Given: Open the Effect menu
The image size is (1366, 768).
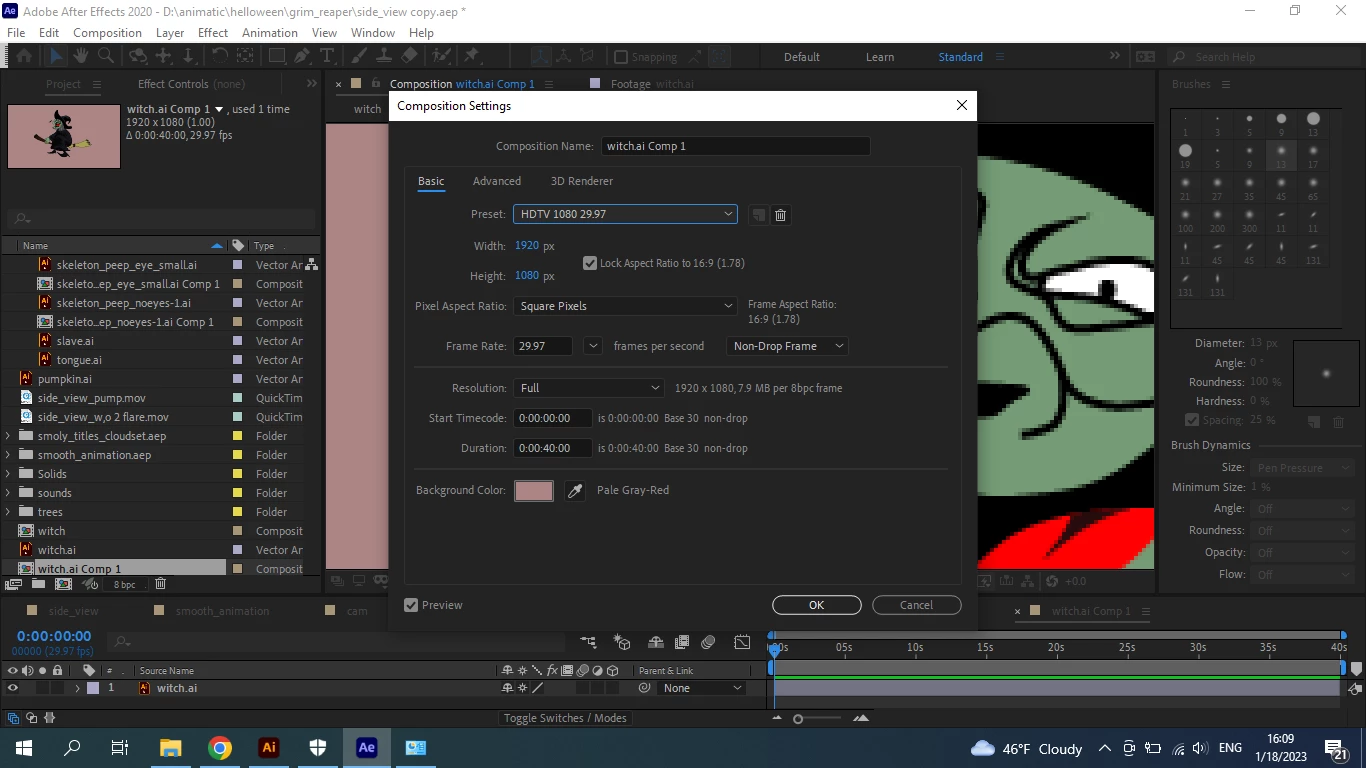Looking at the screenshot, I should pos(213,32).
